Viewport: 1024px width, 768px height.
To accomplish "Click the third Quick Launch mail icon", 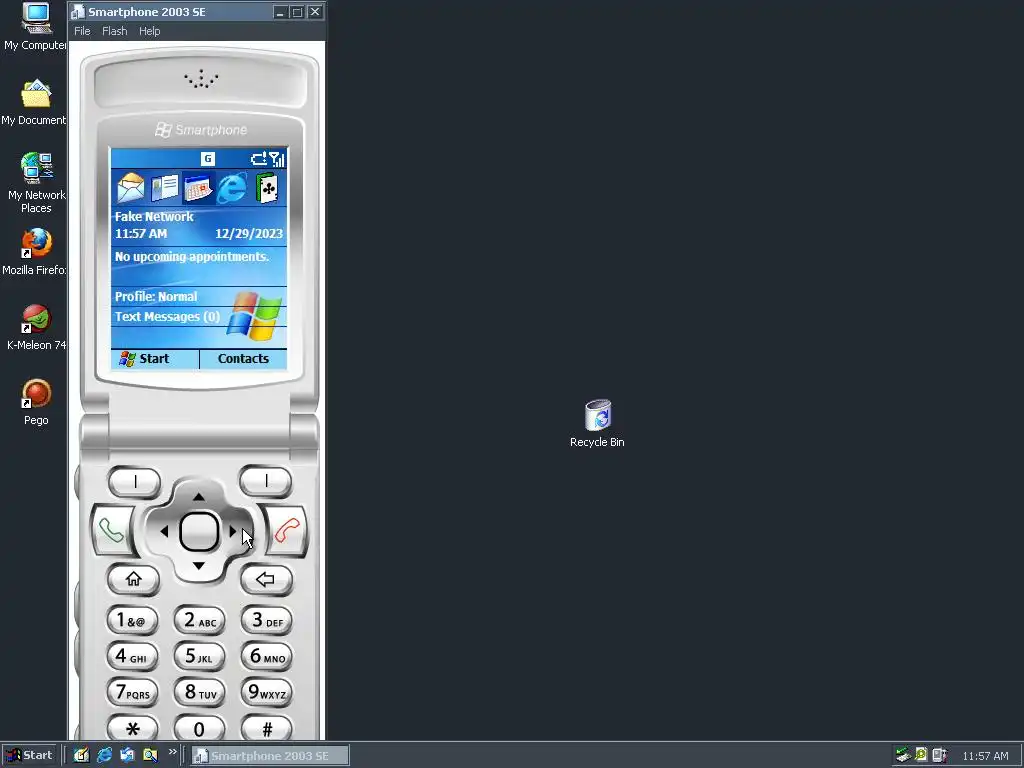I will point(127,755).
